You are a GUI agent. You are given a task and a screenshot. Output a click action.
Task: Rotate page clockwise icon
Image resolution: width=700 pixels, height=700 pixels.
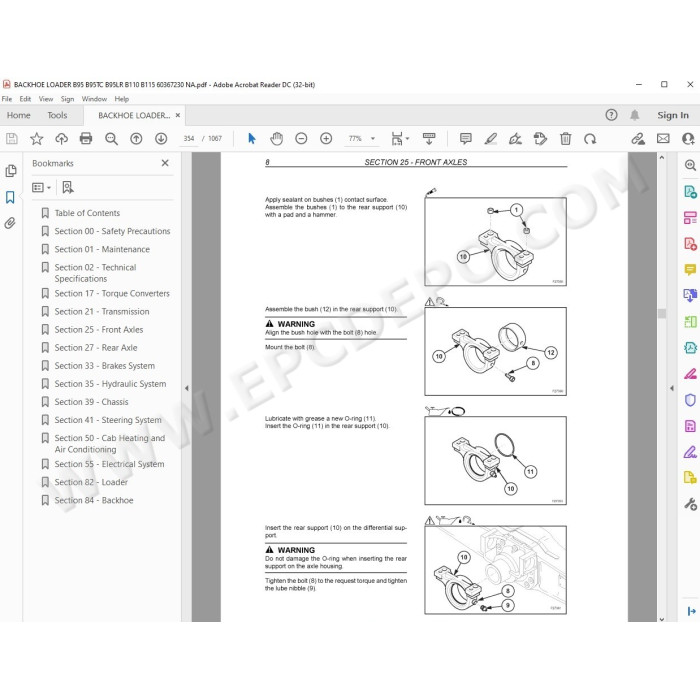[590, 139]
